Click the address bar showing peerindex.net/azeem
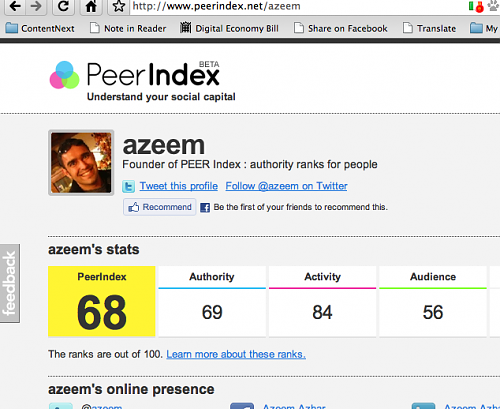Screen dimensions: 500x409 coord(297,6)
